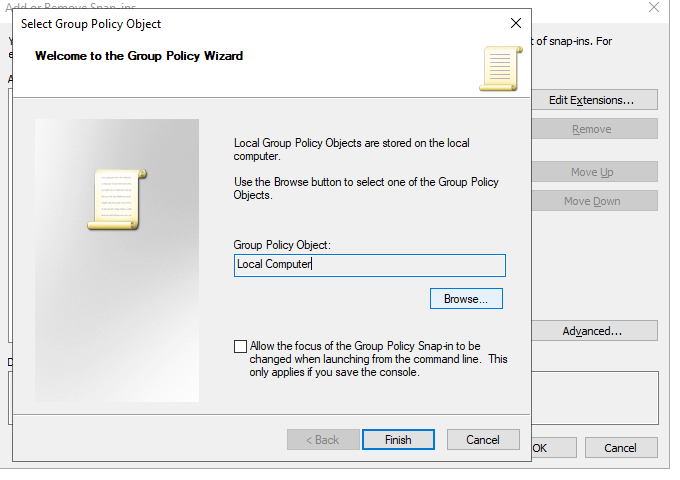Viewport: 680px width, 480px height.
Task: Go to the previous page with Back
Action: [322, 440]
